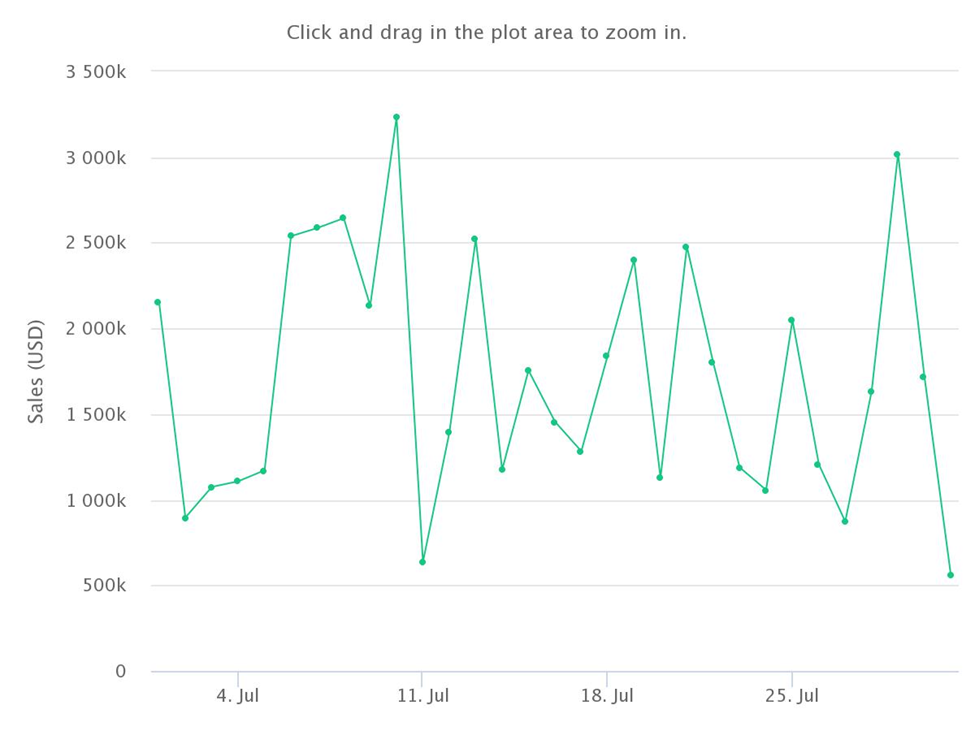
Task: Click the '3 500k' y-axis label
Action: point(96,72)
